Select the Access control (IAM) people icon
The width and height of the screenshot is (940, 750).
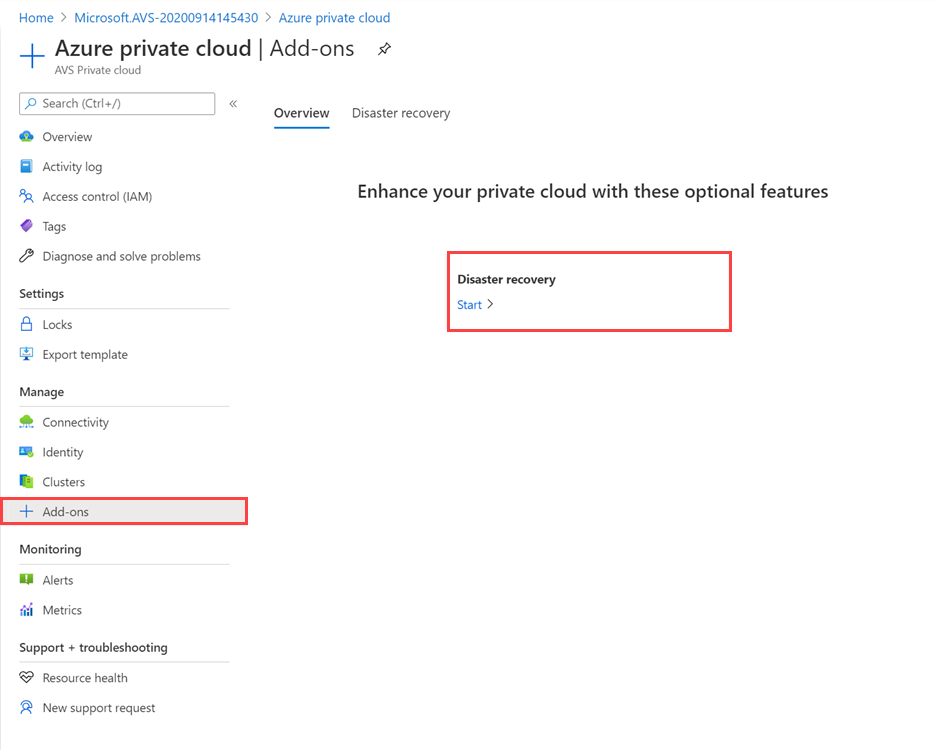26,196
